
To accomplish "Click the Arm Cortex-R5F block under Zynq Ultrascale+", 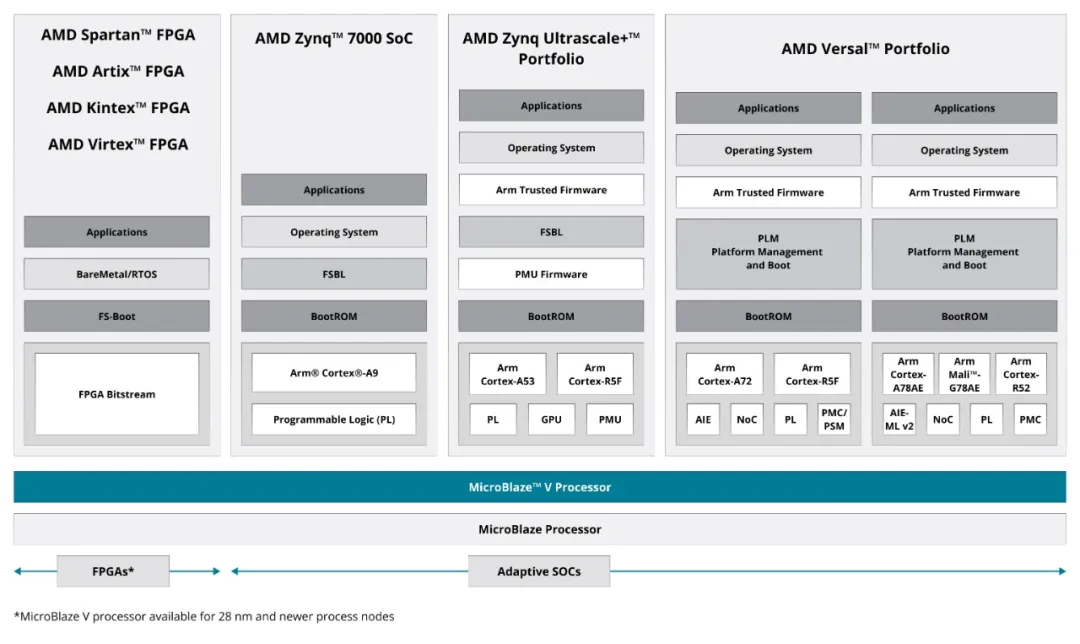I will [x=597, y=372].
